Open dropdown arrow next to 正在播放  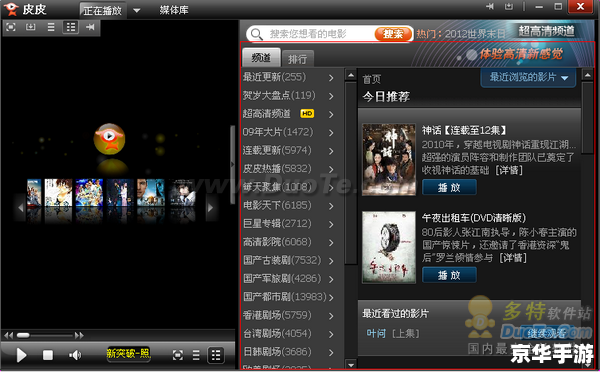tap(137, 10)
